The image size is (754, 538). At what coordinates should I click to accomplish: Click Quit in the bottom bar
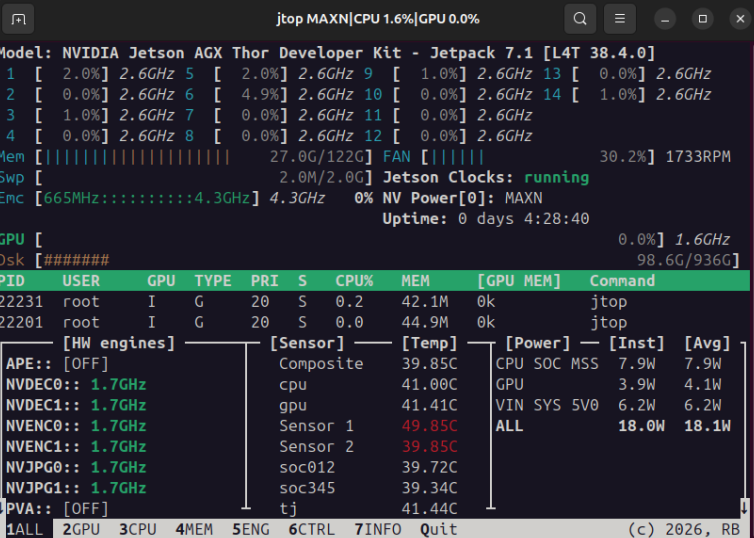pos(439,529)
